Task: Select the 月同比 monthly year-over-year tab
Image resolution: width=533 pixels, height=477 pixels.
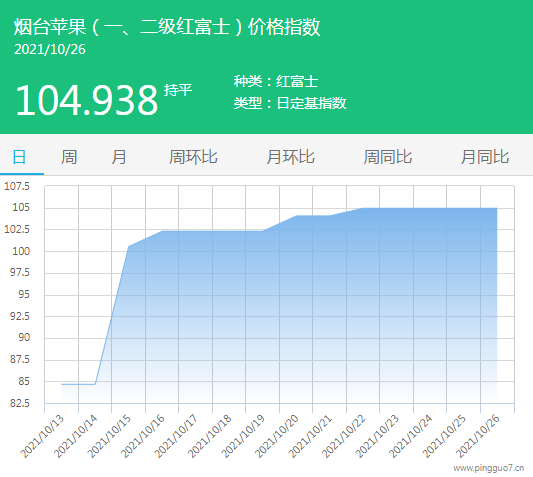Action: click(485, 157)
